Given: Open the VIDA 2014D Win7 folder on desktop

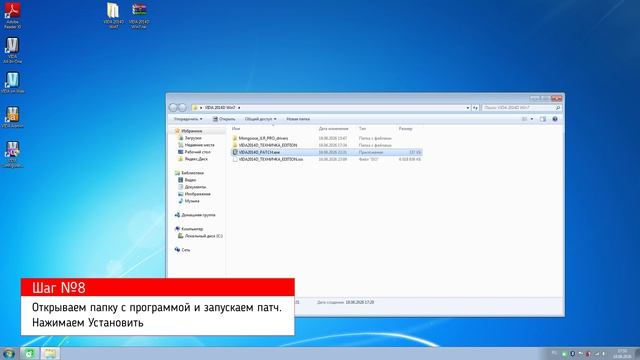Looking at the screenshot, I should (113, 16).
